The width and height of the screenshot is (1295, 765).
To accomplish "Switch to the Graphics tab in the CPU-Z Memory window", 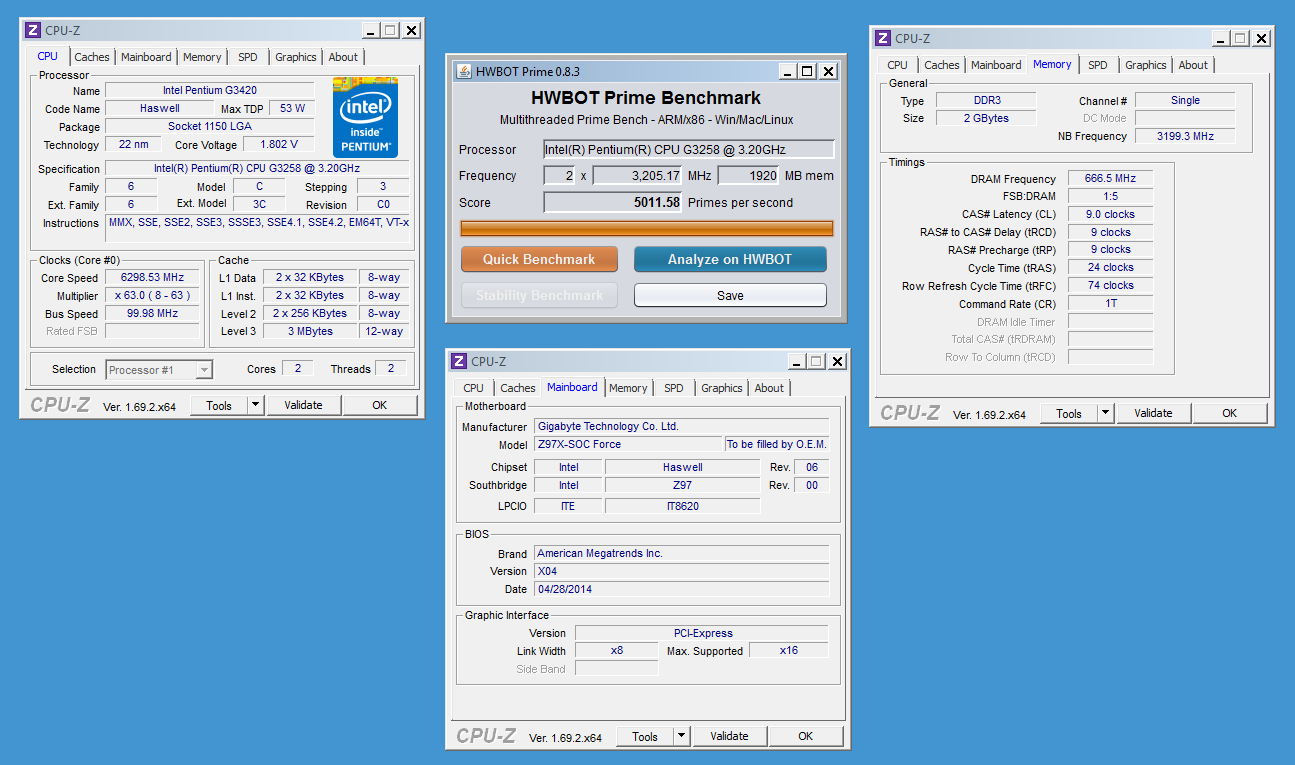I will [x=1146, y=65].
